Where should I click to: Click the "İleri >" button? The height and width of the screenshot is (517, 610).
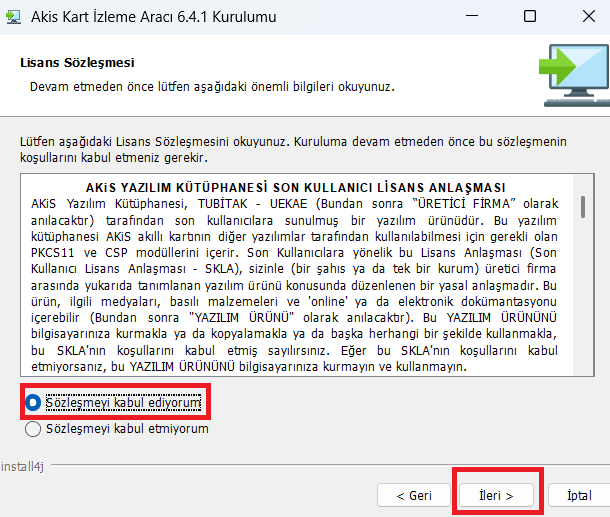pos(496,495)
